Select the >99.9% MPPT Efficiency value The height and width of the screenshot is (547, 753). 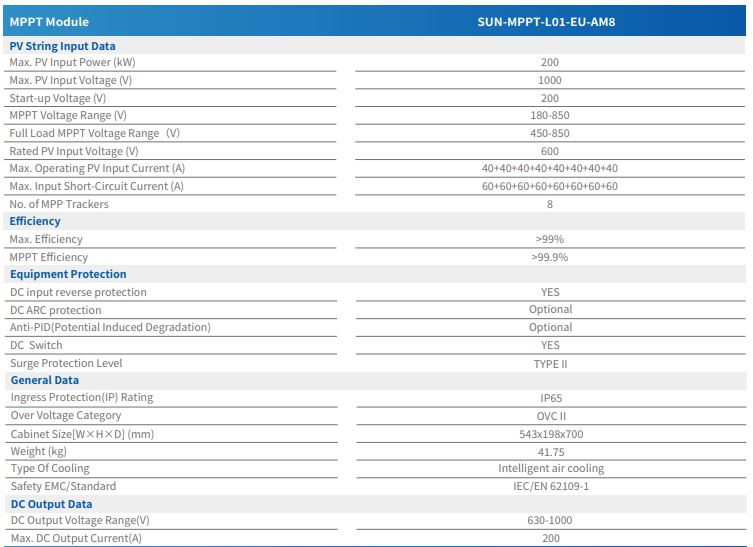coord(550,257)
